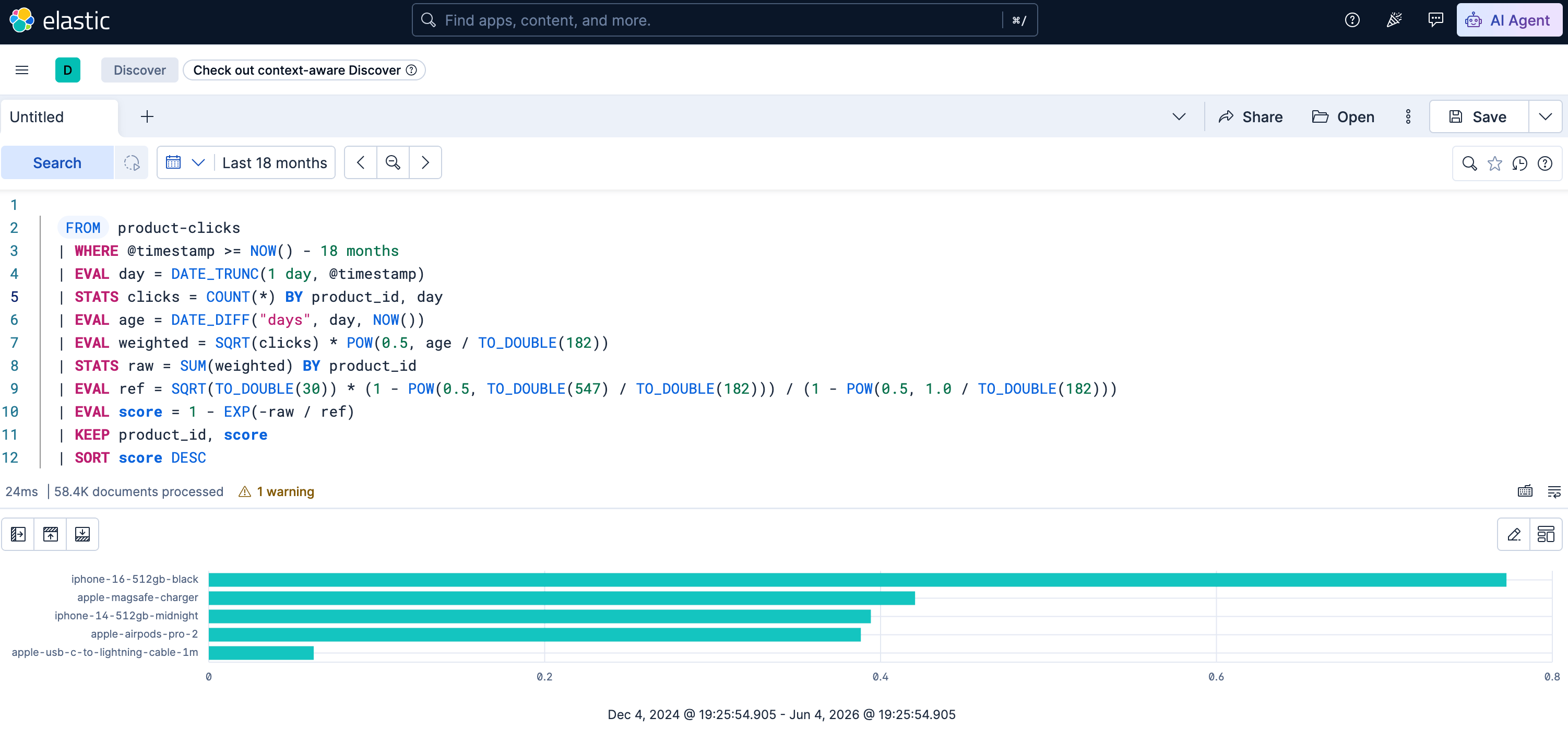Expand the tabs list chevron

pyautogui.click(x=1179, y=117)
